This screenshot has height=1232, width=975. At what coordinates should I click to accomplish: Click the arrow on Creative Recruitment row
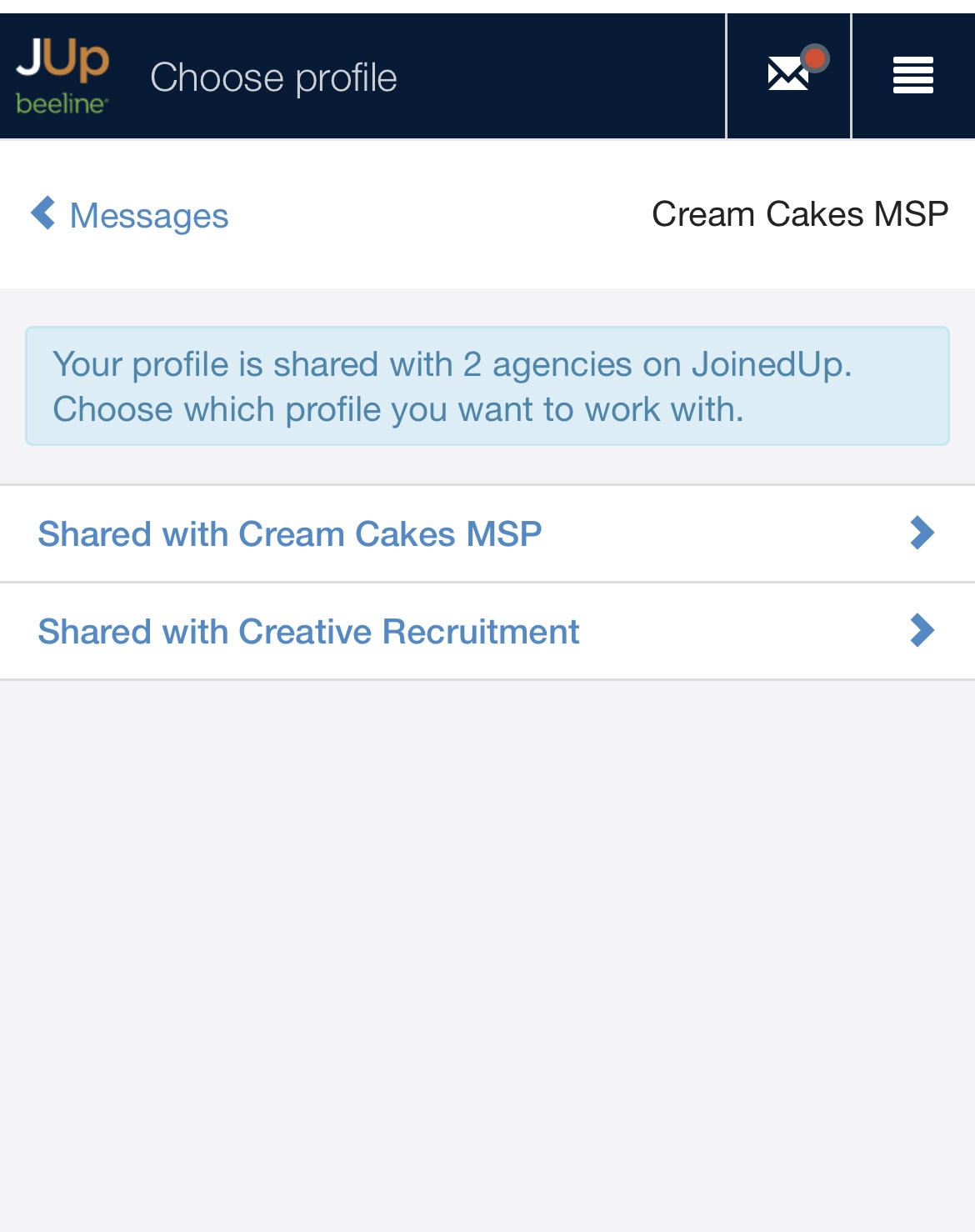coord(922,631)
